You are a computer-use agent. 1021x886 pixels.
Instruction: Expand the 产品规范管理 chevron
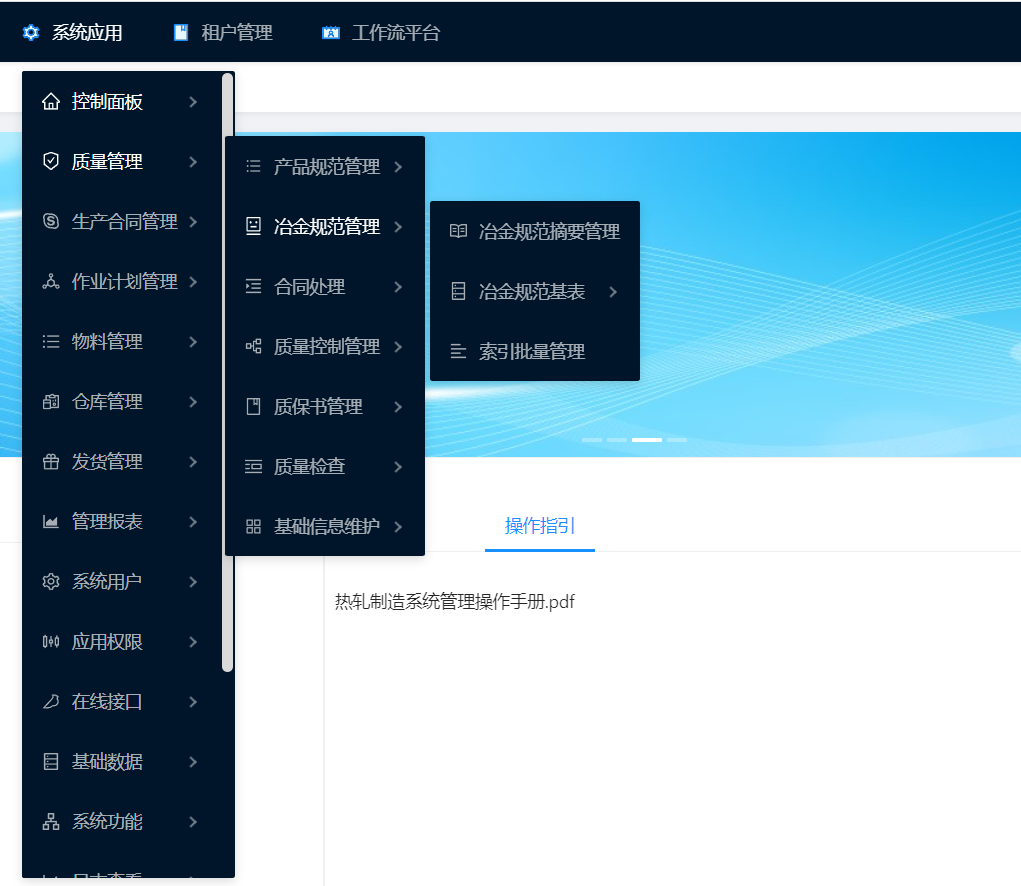(398, 167)
